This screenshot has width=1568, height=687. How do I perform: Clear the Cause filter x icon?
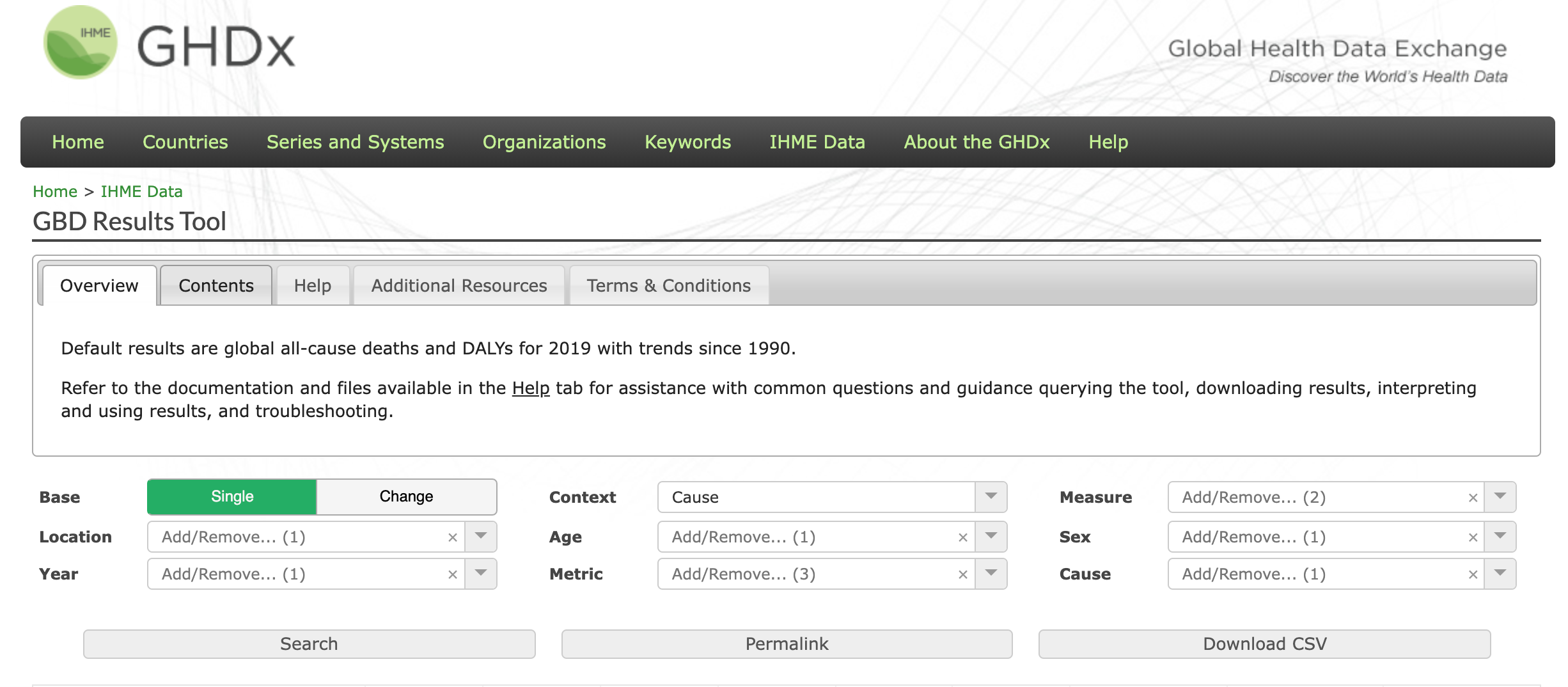[1473, 574]
